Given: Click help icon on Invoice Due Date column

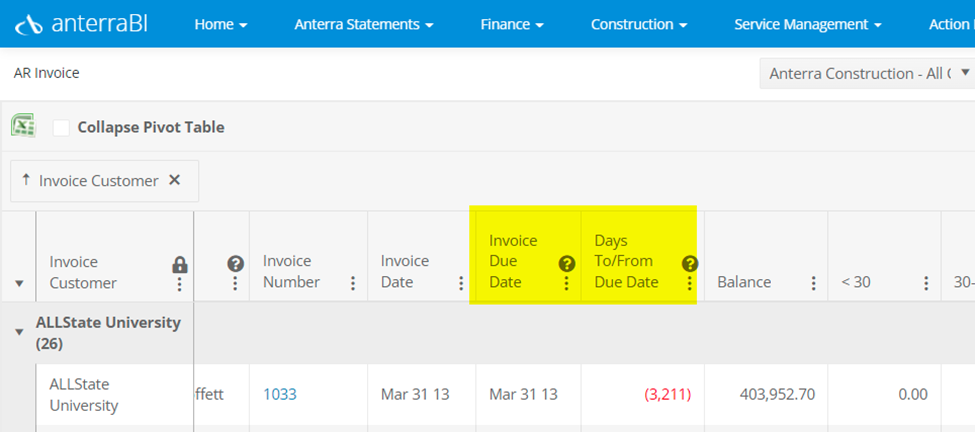Looking at the screenshot, I should click(x=566, y=264).
